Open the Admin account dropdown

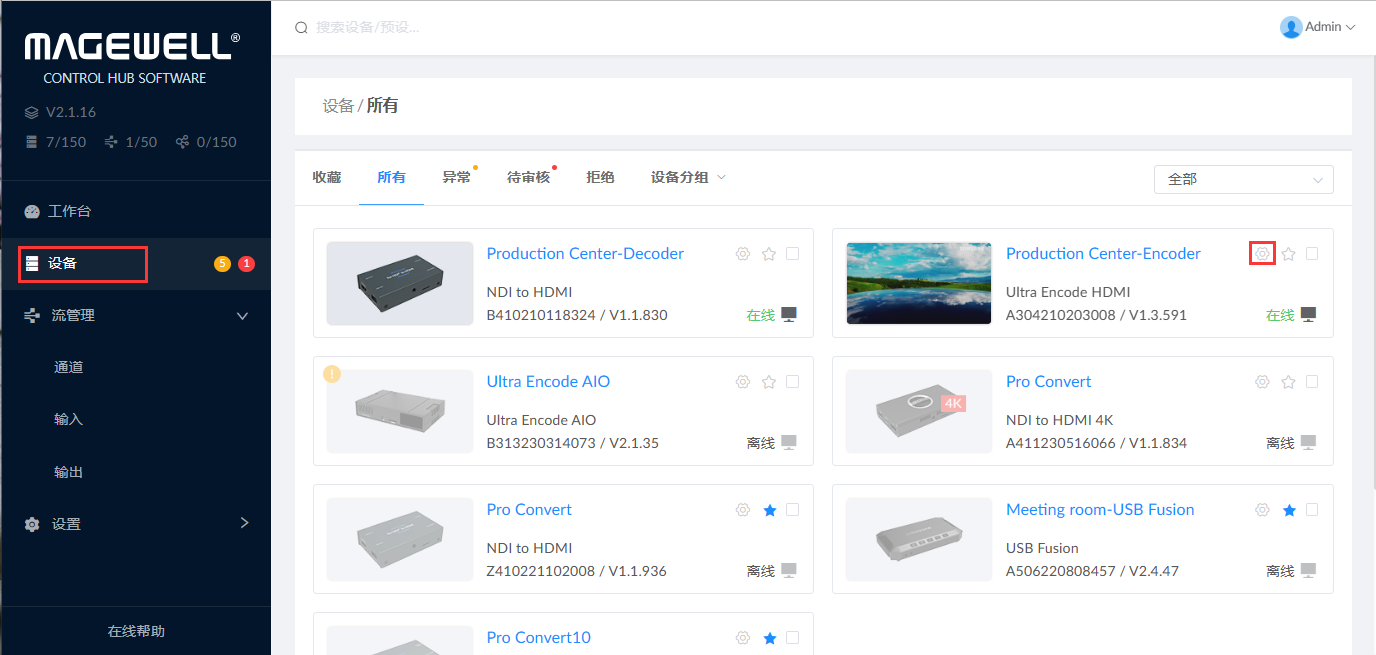coord(1318,28)
